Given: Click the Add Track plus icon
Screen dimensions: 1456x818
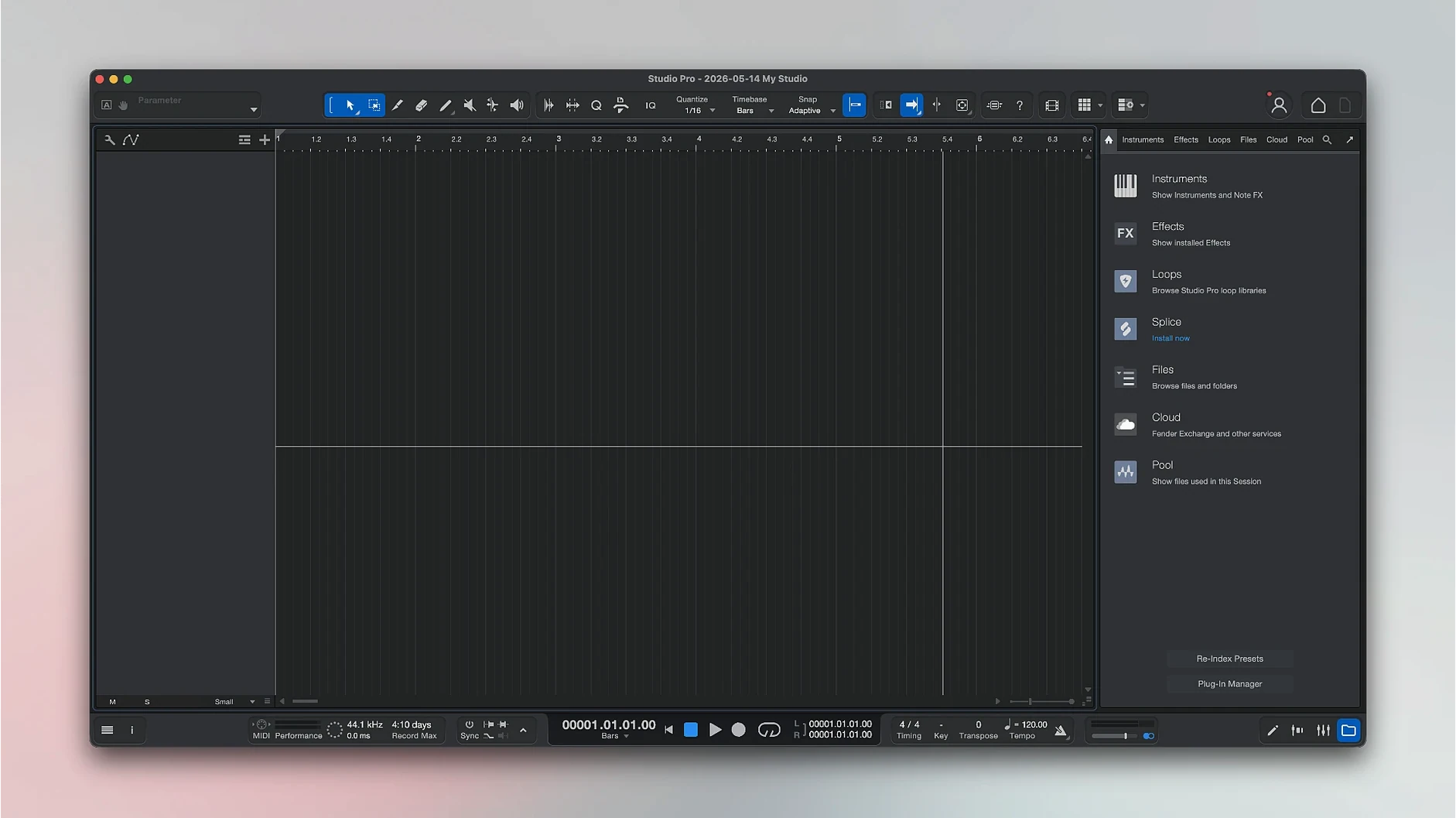Looking at the screenshot, I should coord(265,140).
